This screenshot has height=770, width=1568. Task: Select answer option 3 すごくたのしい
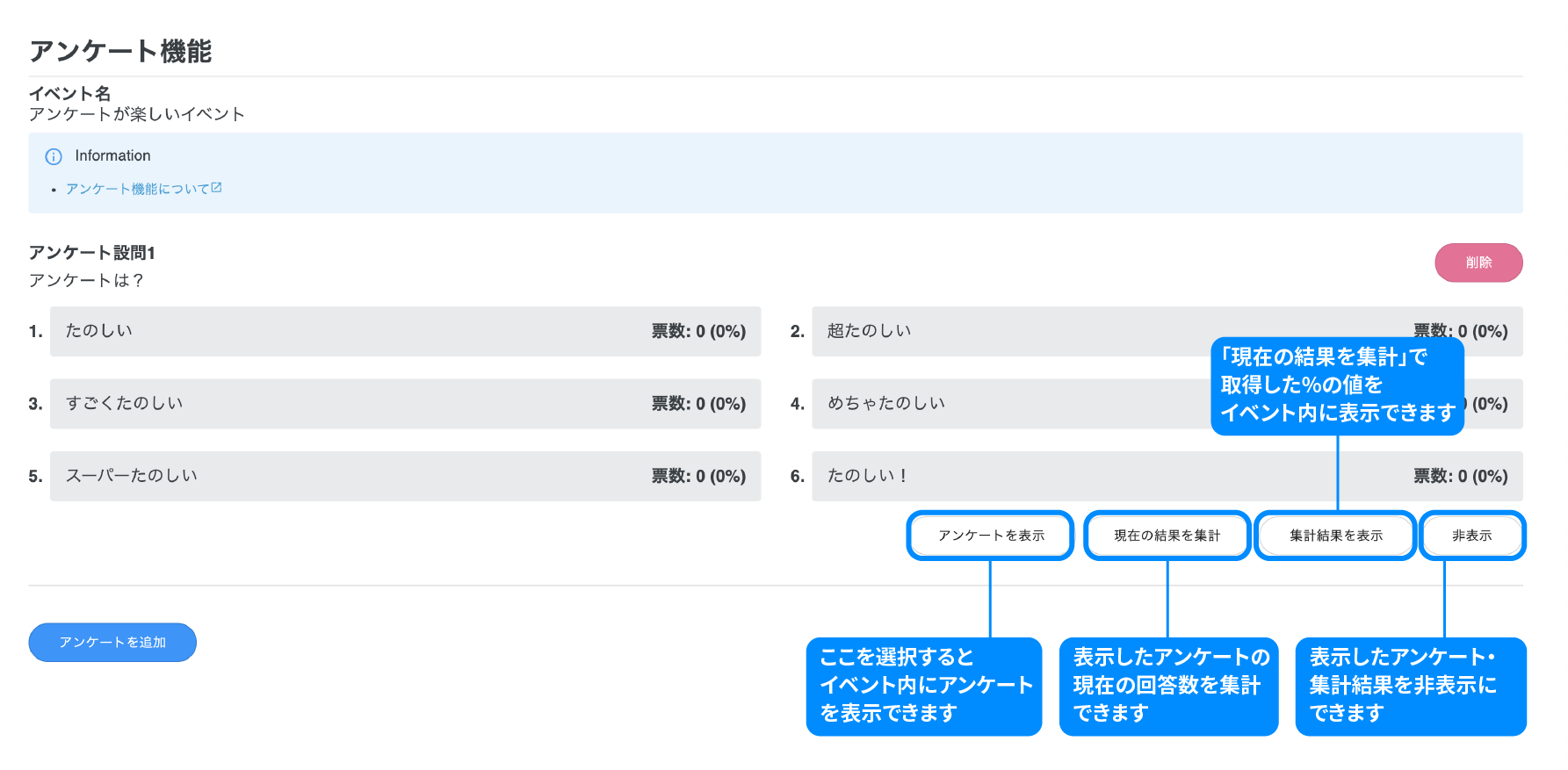[x=405, y=404]
